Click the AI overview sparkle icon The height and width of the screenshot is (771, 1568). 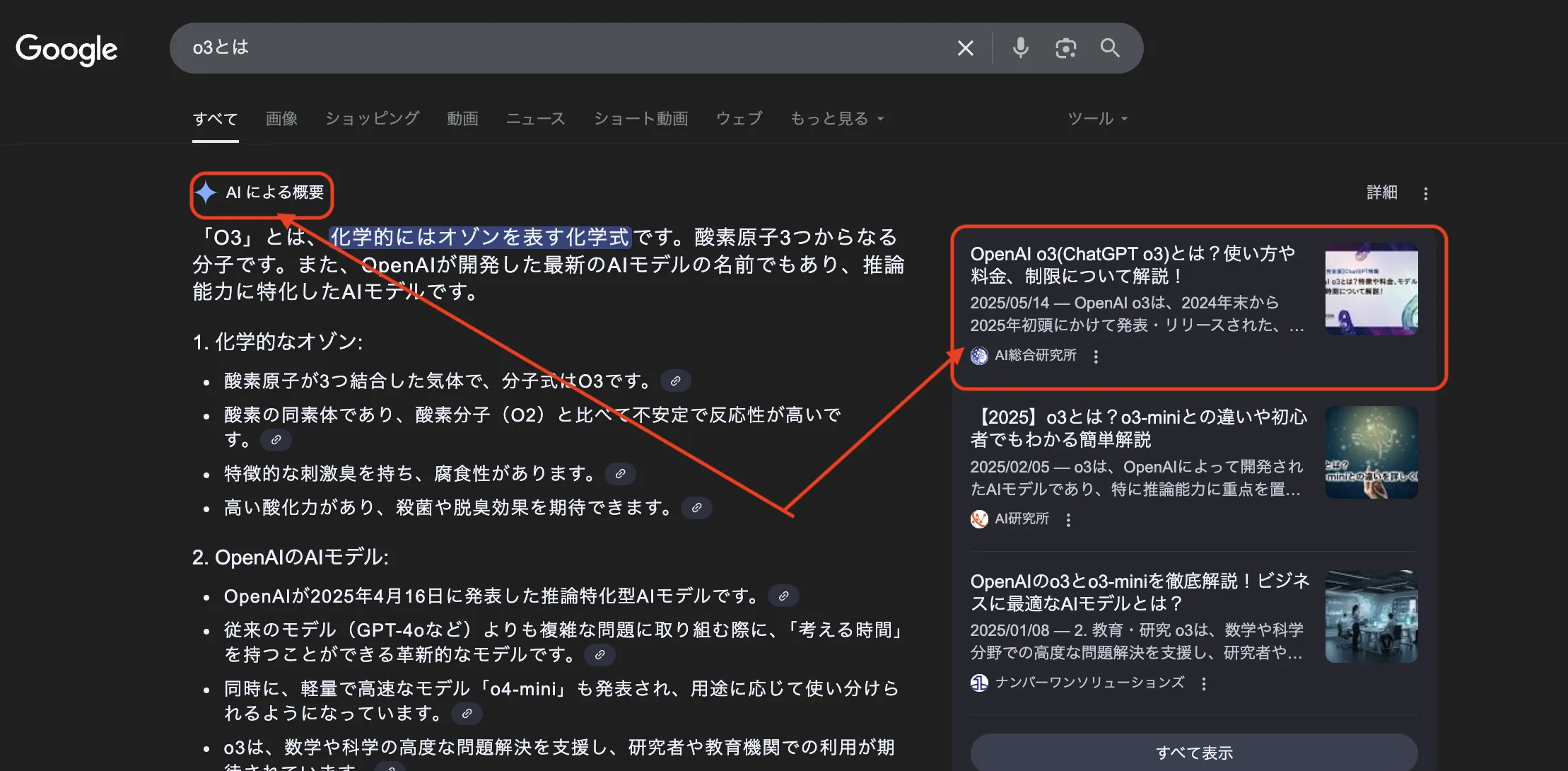point(206,192)
